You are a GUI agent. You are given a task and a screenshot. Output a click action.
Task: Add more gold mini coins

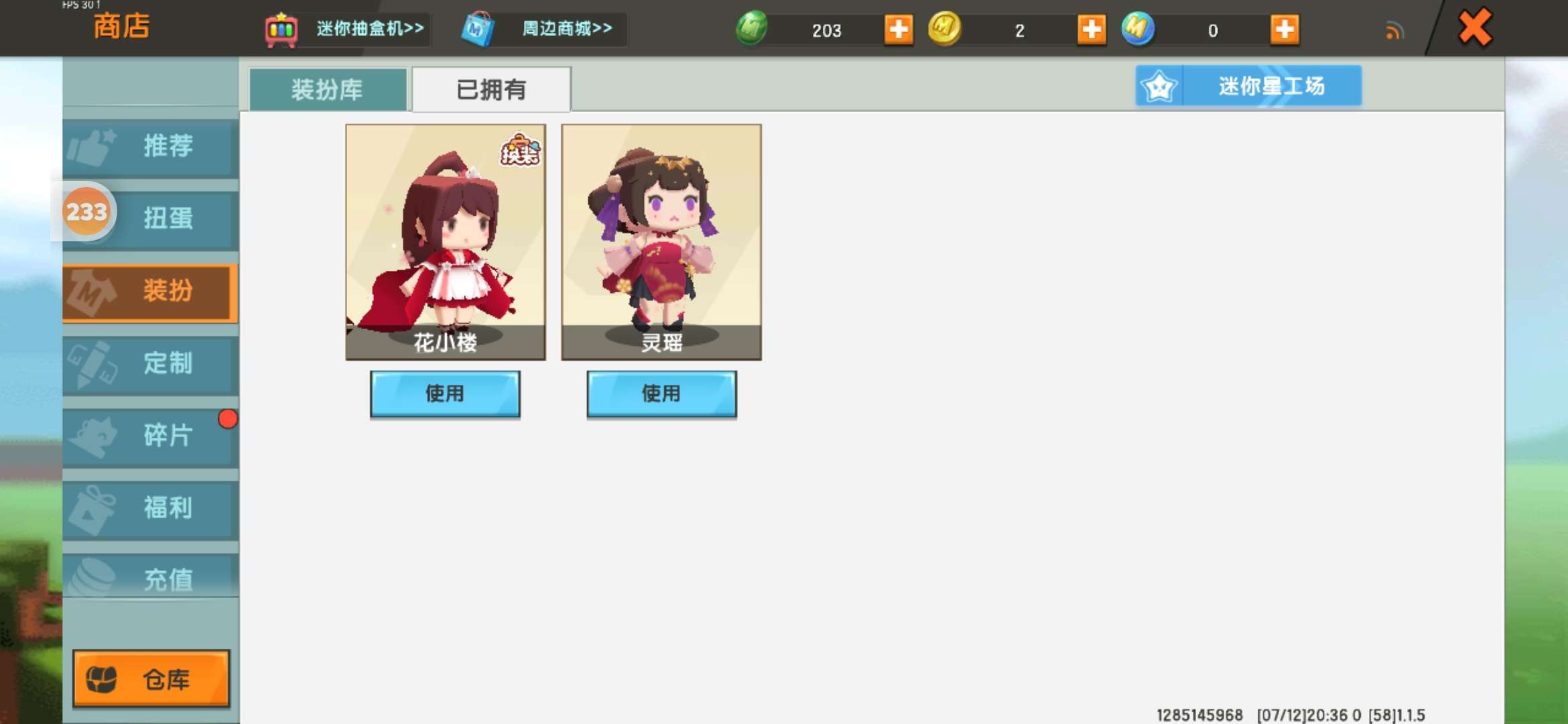pos(1091,29)
